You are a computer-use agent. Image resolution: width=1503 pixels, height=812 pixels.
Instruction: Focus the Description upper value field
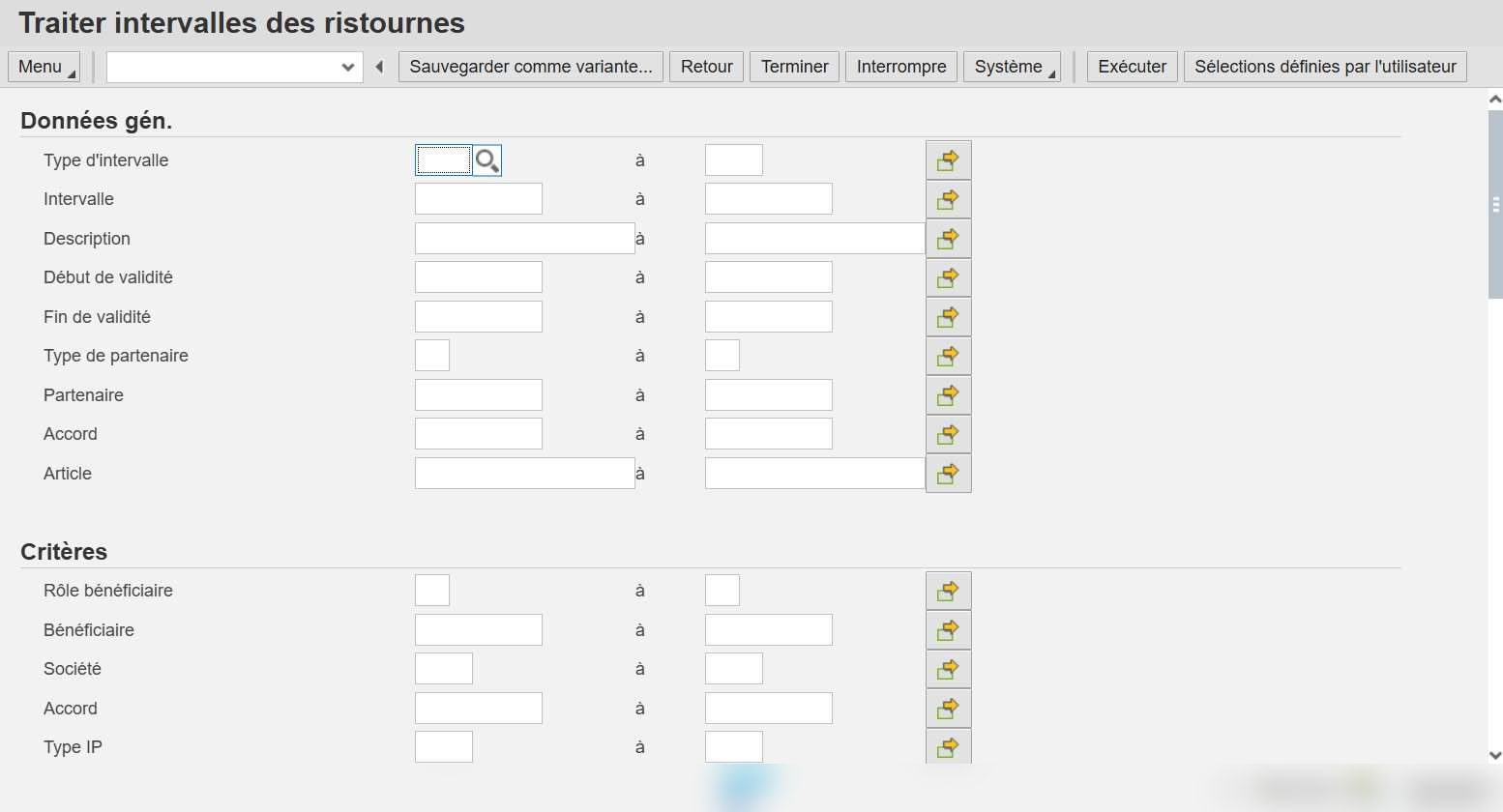coord(815,239)
